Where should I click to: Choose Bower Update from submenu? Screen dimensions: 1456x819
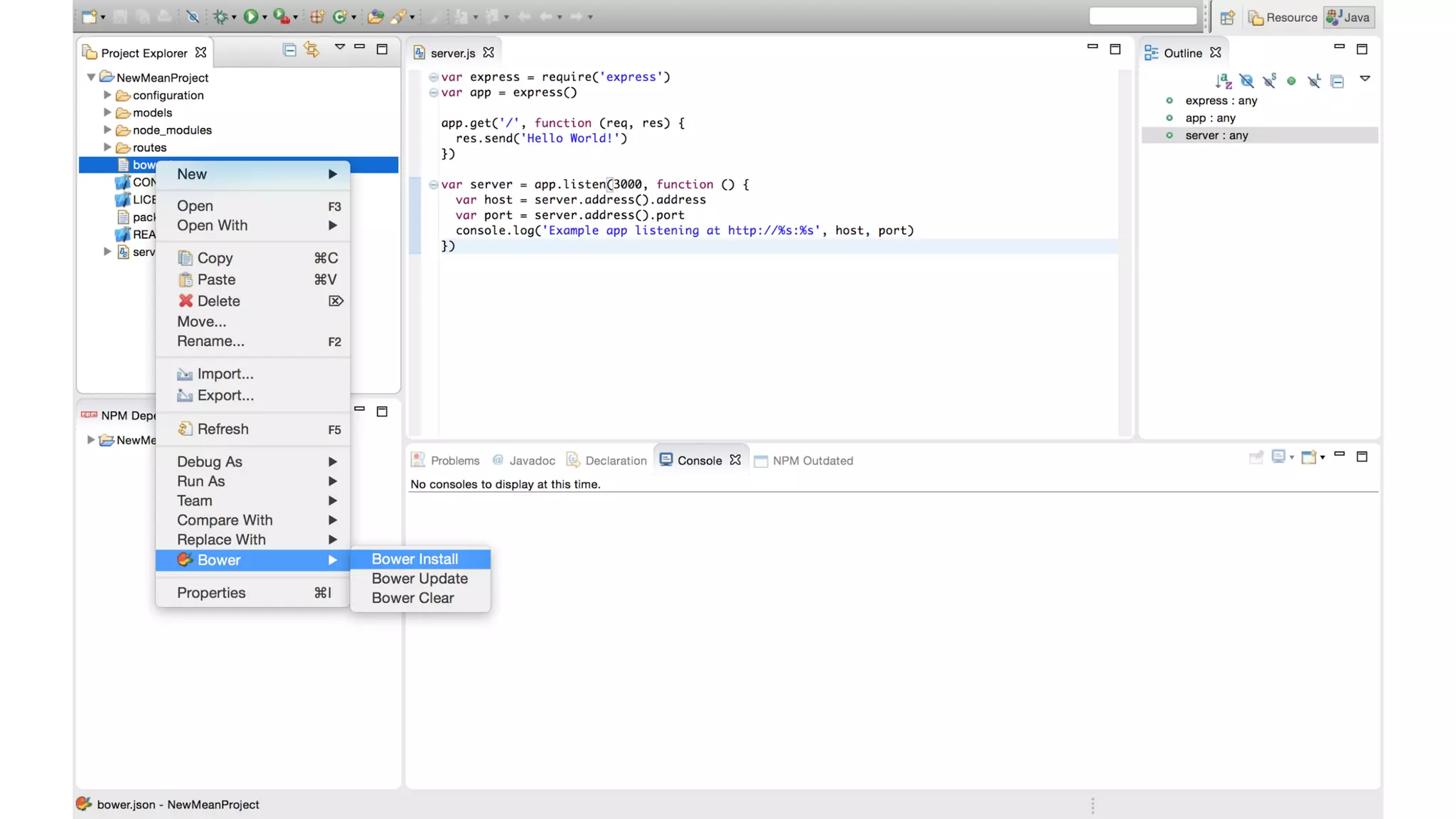point(419,579)
